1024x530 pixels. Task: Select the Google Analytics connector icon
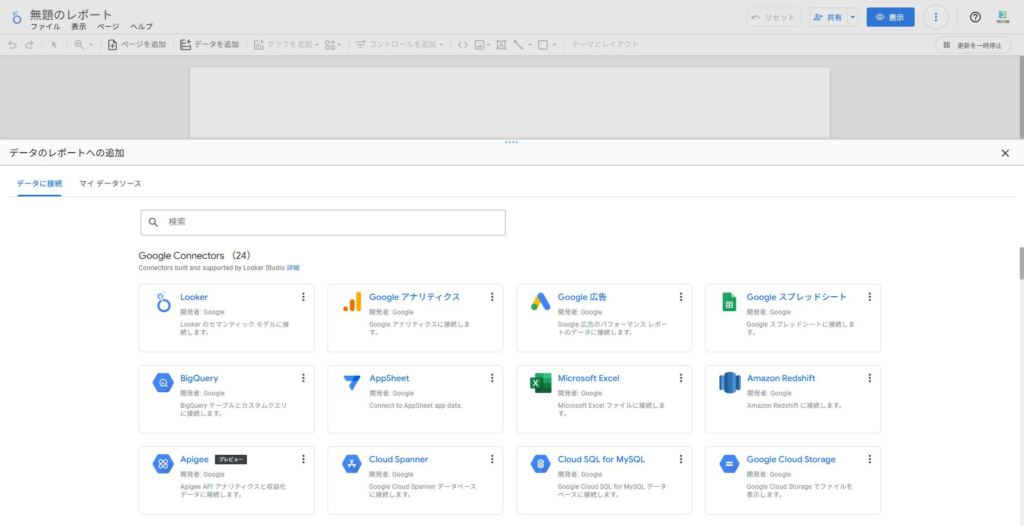[x=351, y=303]
